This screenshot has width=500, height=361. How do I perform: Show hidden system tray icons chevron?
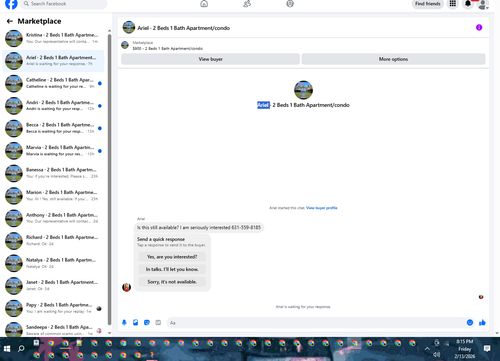pos(427,349)
